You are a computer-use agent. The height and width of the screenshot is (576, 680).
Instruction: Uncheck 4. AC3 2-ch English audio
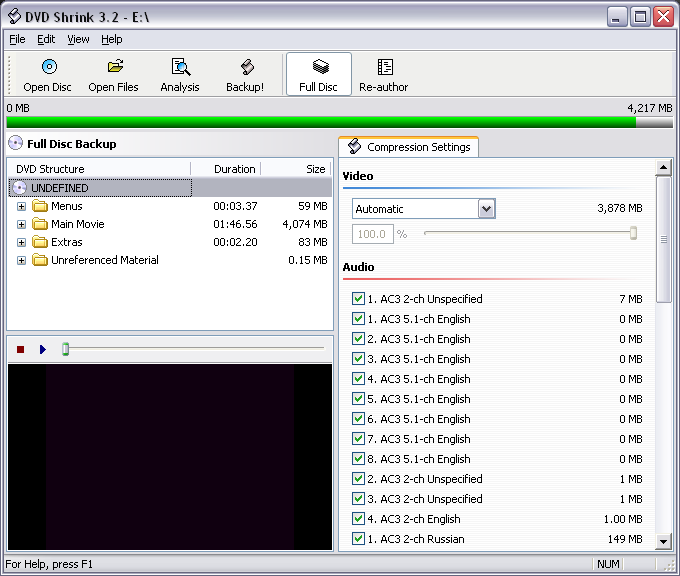coord(358,518)
